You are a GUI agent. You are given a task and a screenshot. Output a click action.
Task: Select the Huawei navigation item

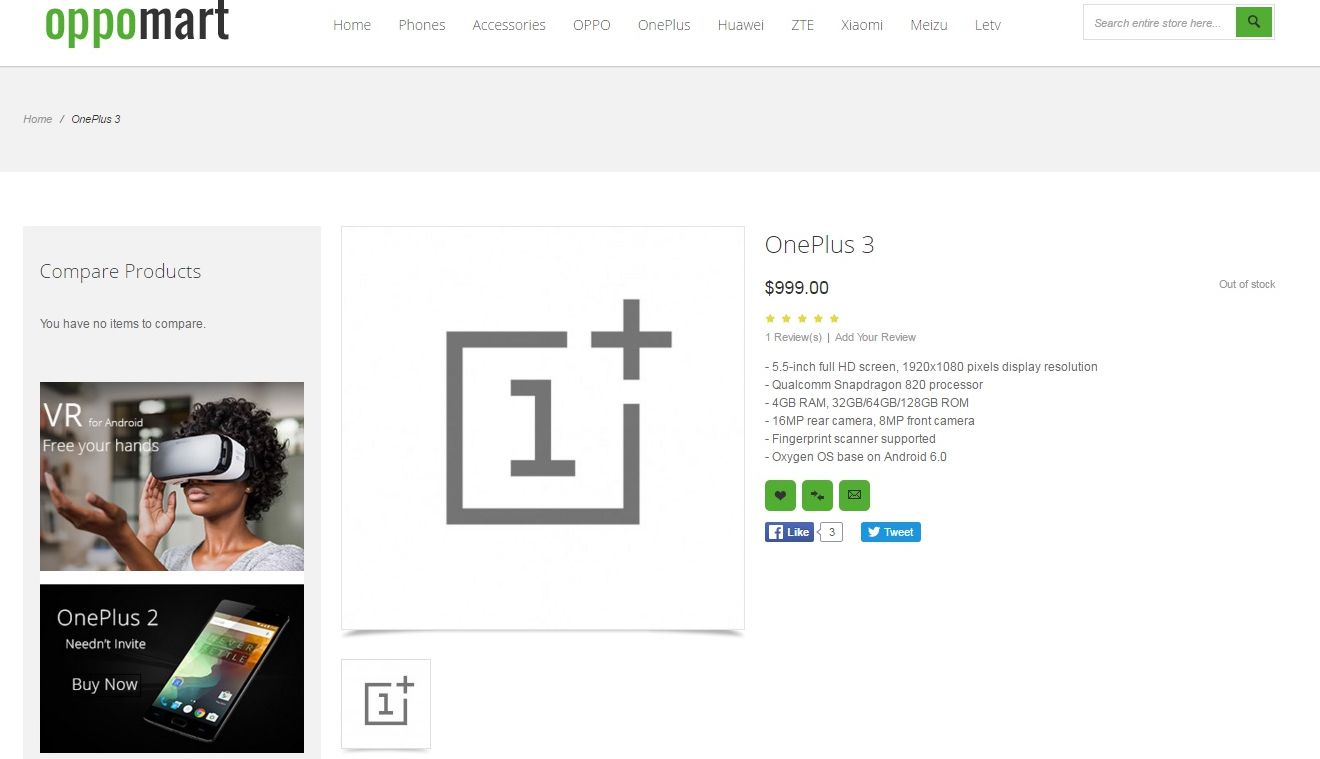tap(740, 25)
